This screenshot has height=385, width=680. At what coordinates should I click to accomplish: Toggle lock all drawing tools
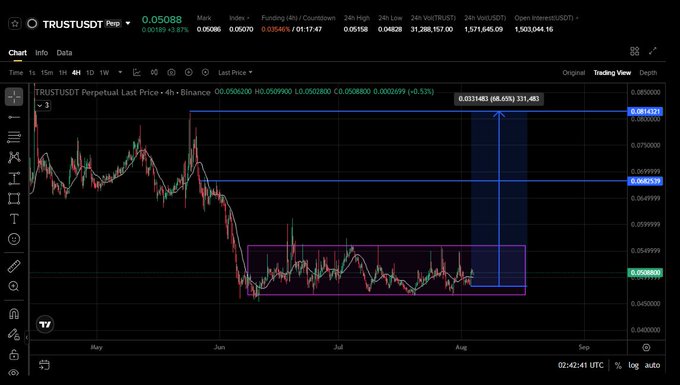(14, 354)
